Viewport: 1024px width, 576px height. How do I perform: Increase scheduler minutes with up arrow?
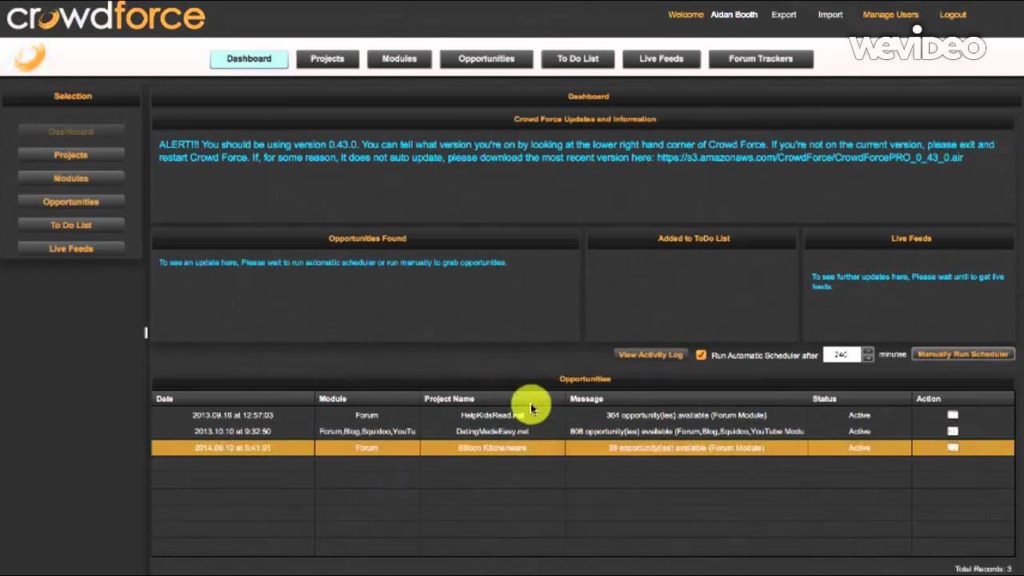[868, 350]
